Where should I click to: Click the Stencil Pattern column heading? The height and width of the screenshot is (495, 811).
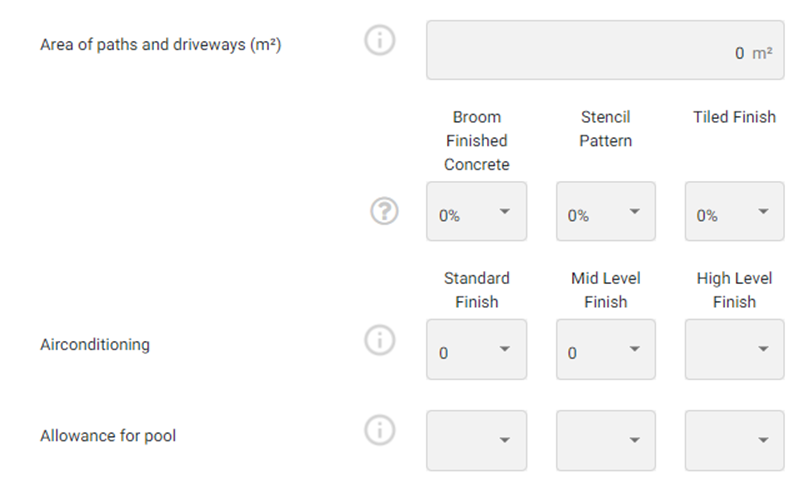point(606,129)
